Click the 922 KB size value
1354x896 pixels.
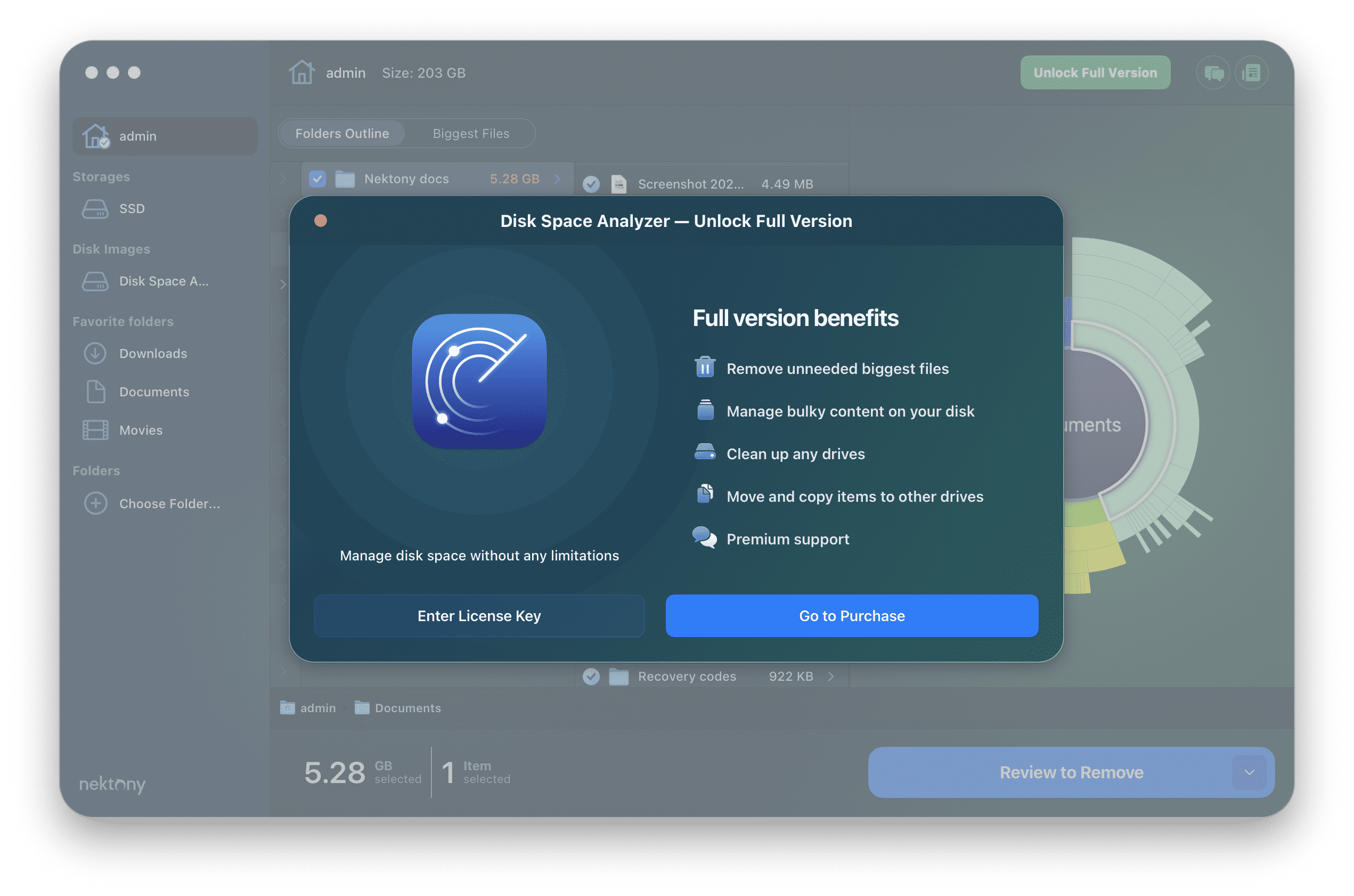[x=790, y=677]
